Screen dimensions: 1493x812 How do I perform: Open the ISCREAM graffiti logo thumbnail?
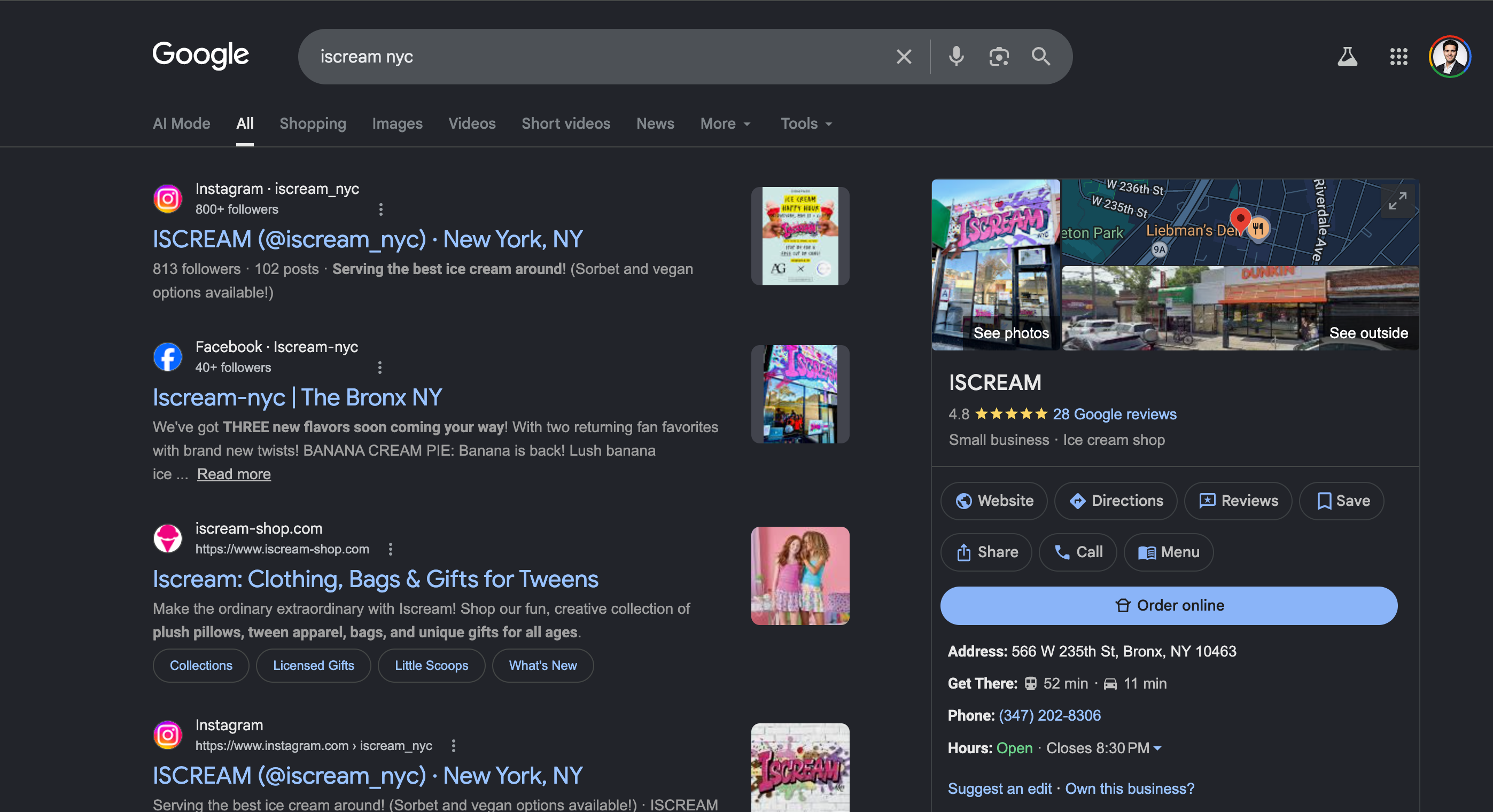(800, 767)
